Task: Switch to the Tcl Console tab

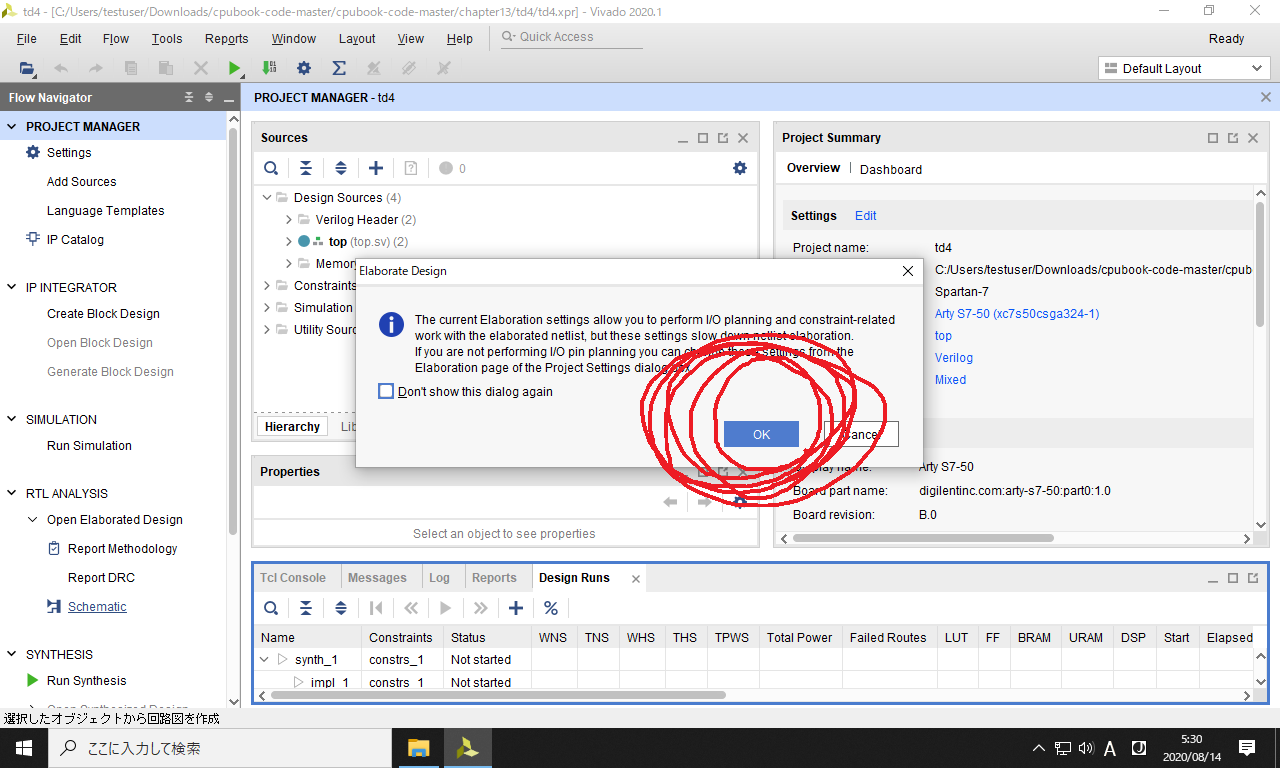Action: point(293,577)
